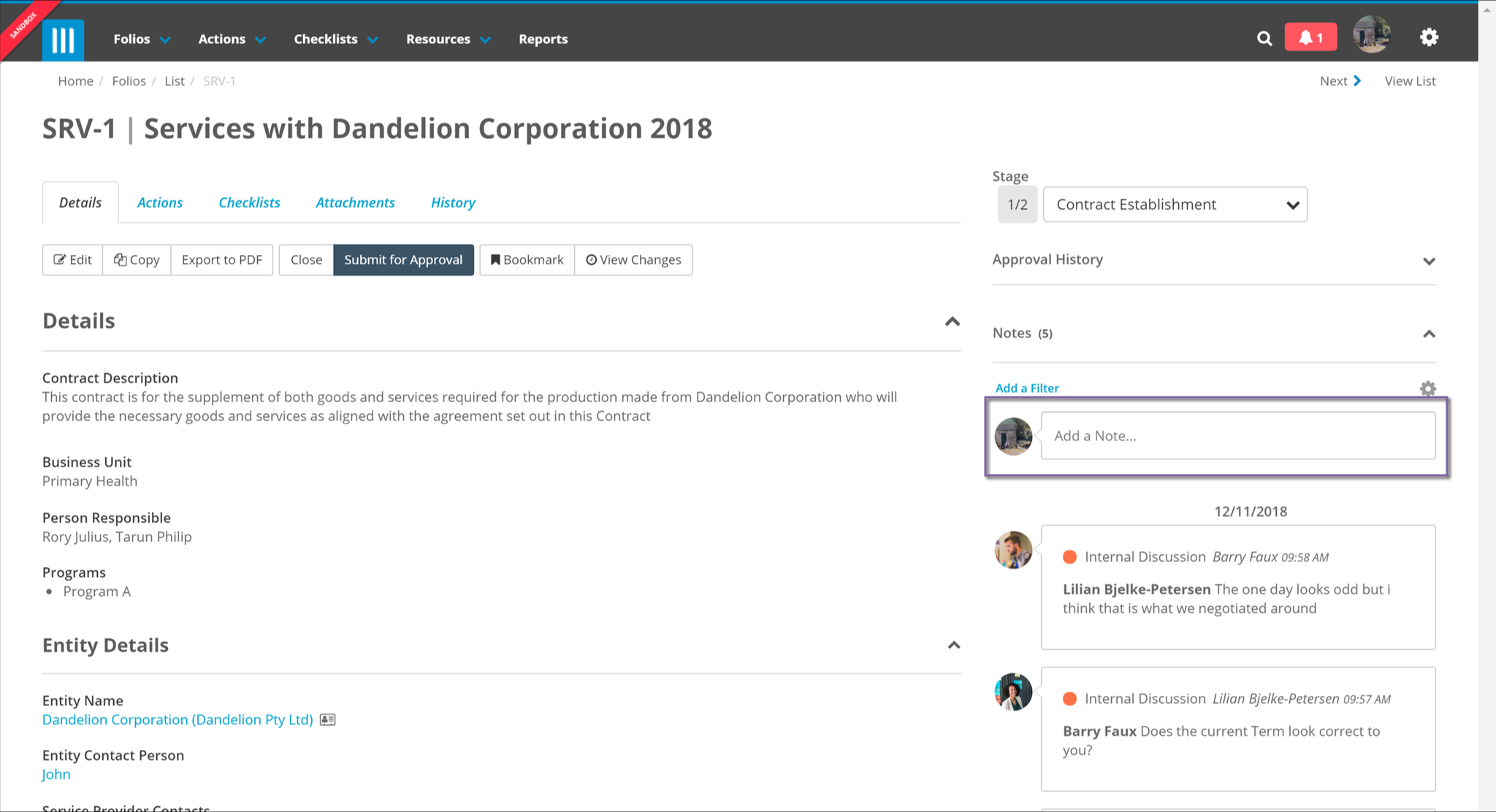
Task: Open the settings gear in the top bar
Action: pos(1429,37)
